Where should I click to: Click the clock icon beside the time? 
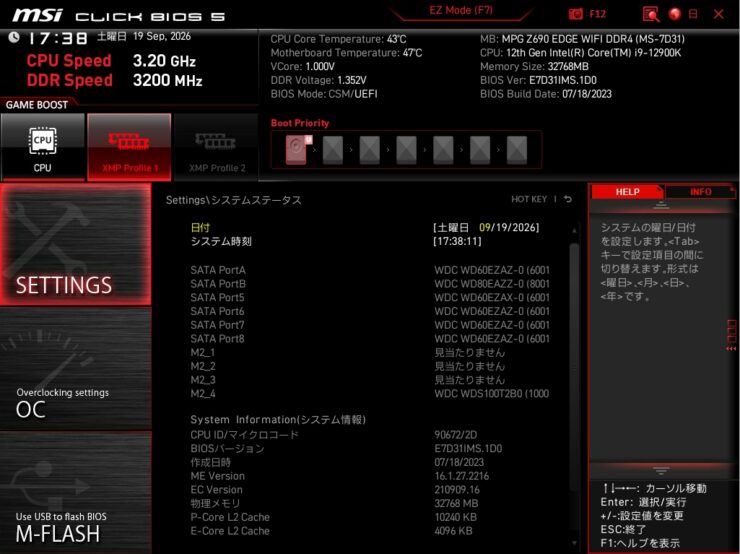[x=14, y=37]
